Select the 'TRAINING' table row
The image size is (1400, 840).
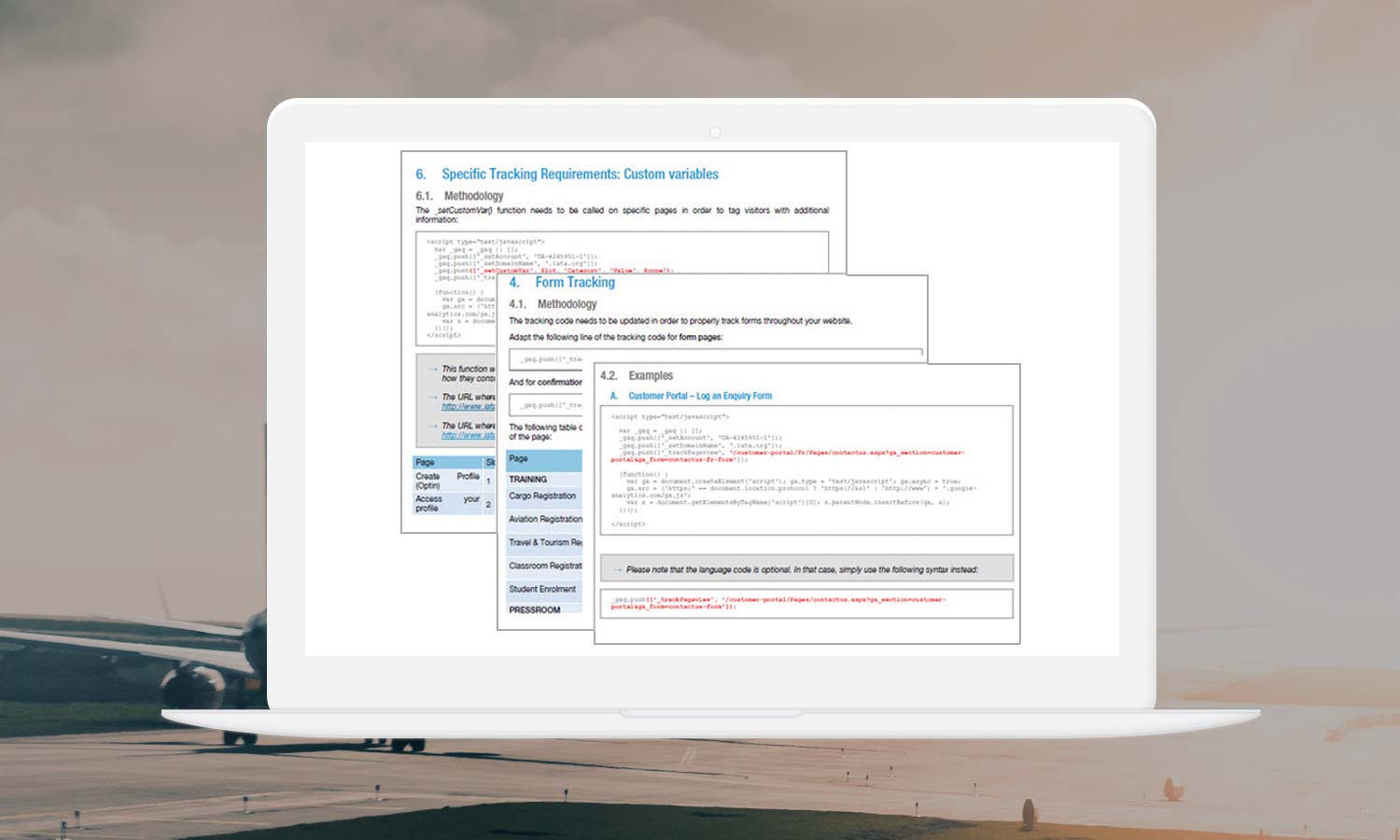click(528, 479)
